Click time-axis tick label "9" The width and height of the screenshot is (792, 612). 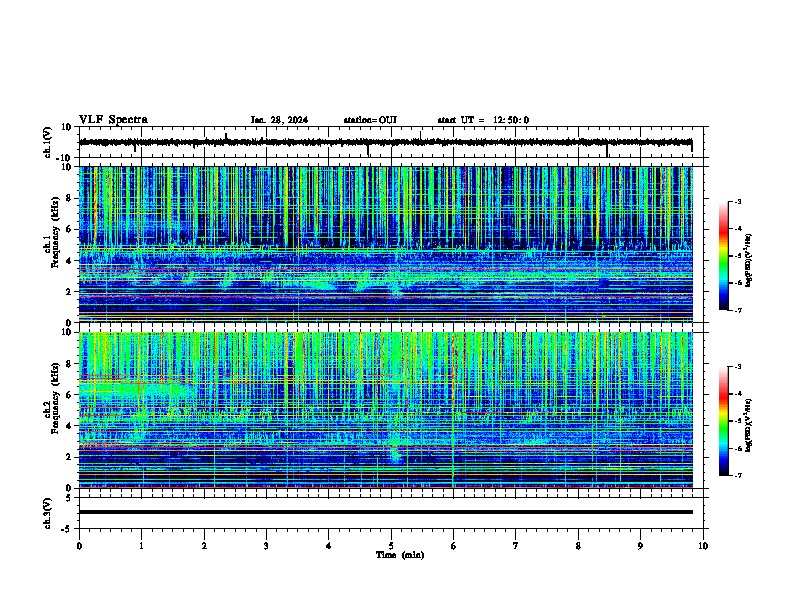(x=640, y=546)
